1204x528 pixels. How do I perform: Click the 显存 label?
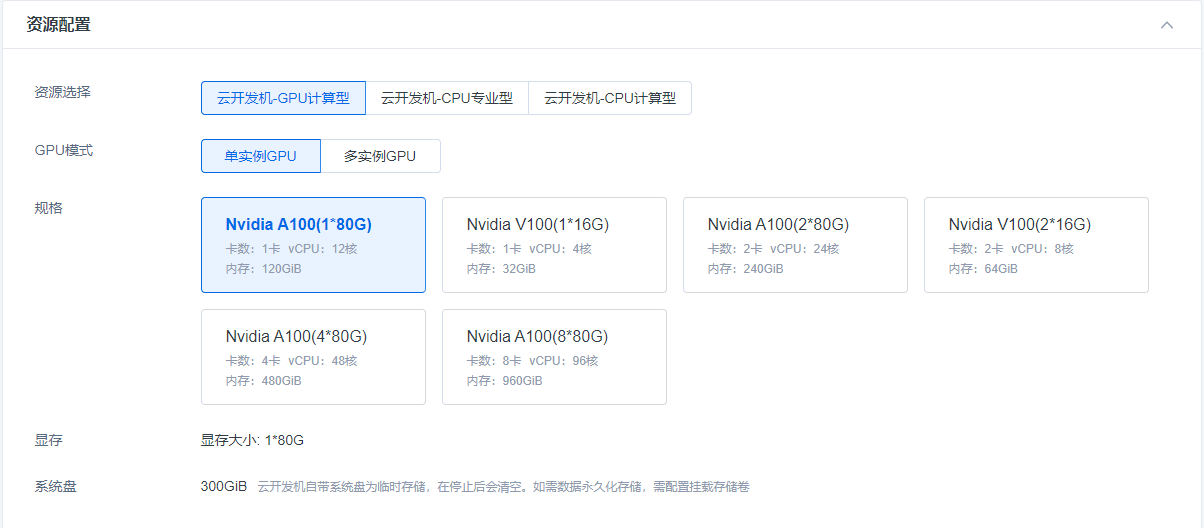(49, 440)
